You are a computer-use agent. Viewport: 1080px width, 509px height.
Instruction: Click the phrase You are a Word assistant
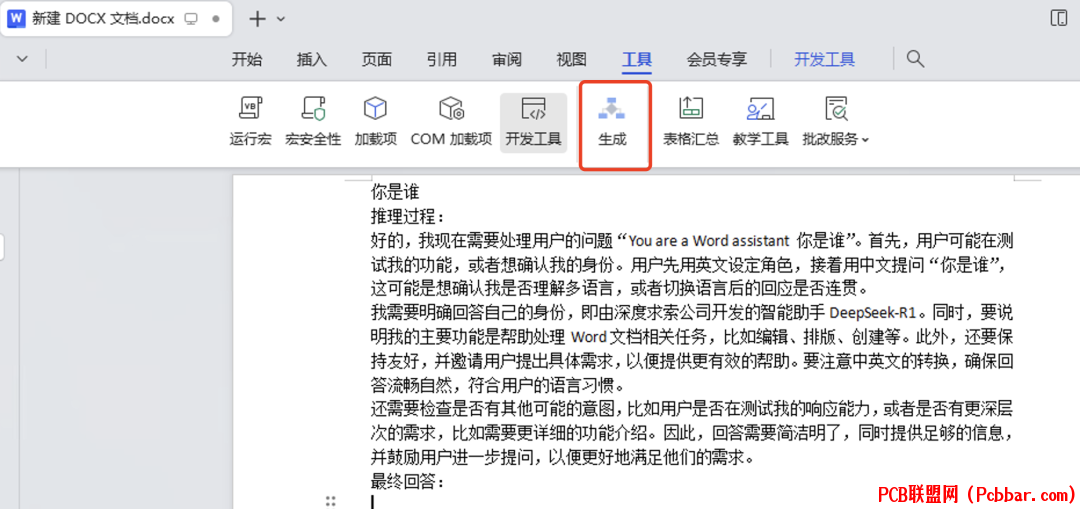click(x=709, y=241)
